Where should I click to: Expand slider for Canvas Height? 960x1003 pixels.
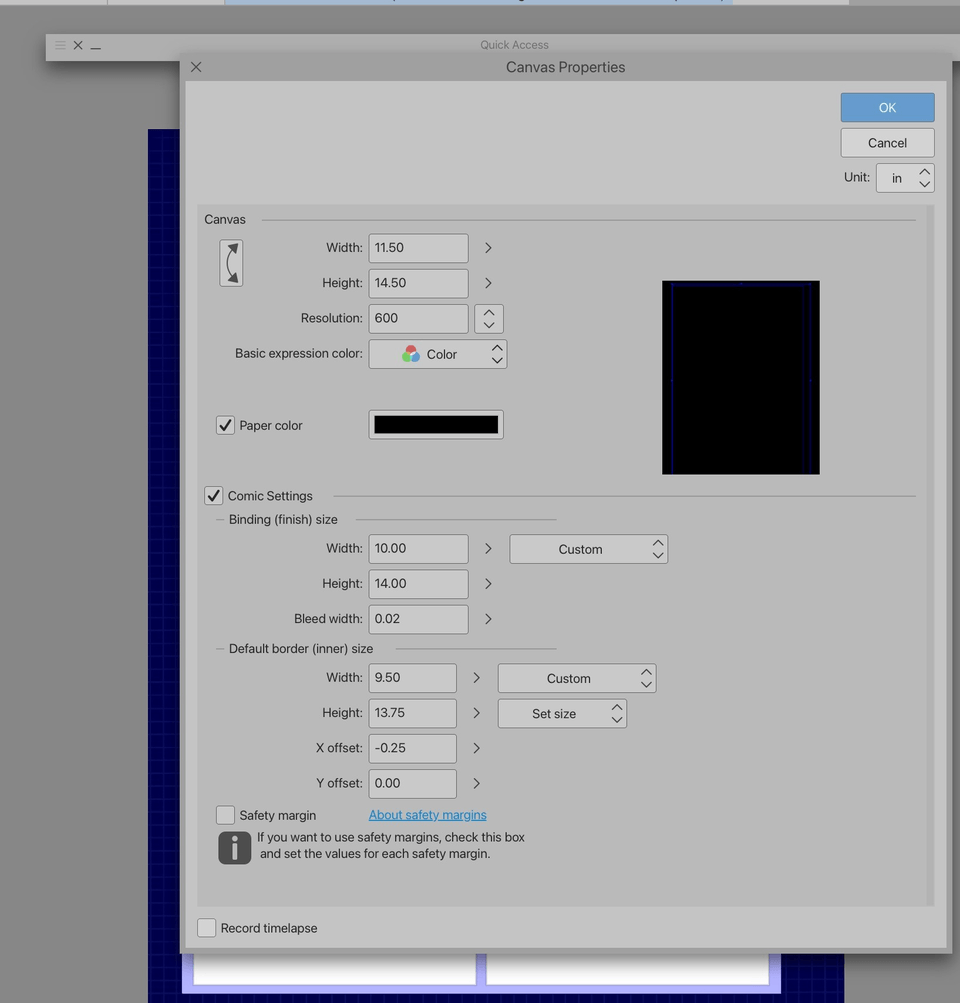pyautogui.click(x=488, y=283)
